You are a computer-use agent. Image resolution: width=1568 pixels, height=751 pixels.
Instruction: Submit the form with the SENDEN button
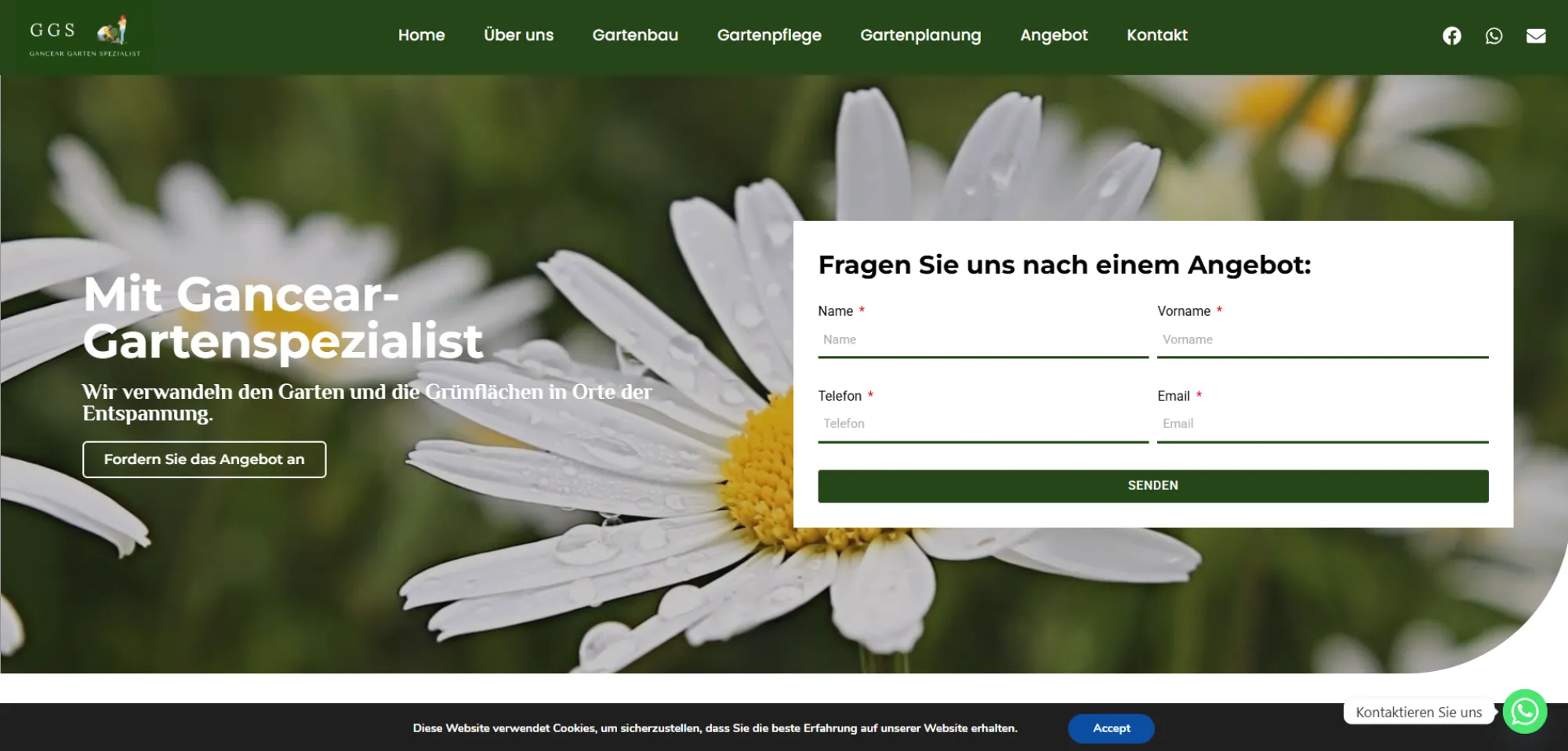tap(1152, 486)
